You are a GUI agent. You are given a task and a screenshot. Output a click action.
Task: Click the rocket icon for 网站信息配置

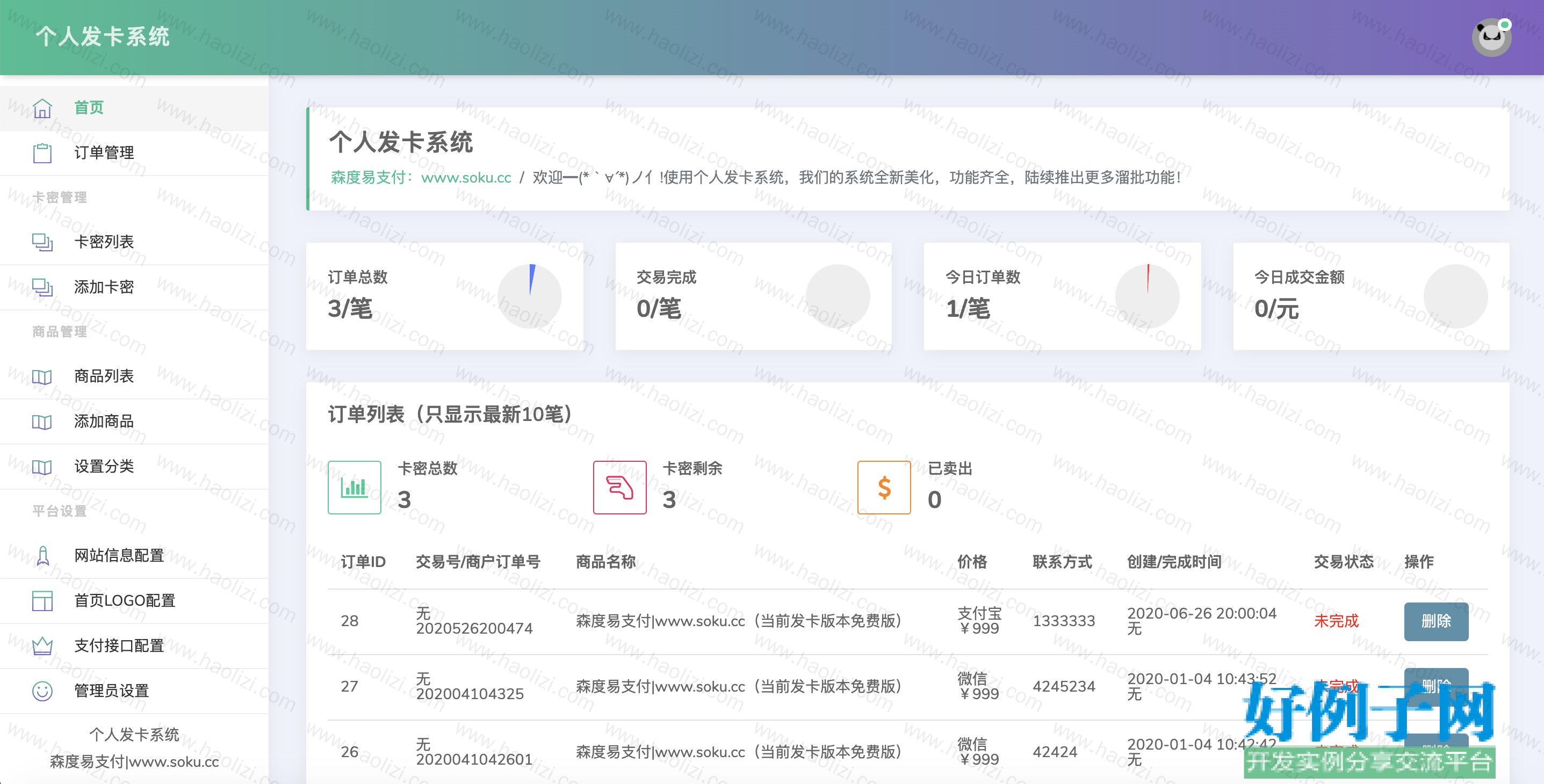pyautogui.click(x=42, y=556)
